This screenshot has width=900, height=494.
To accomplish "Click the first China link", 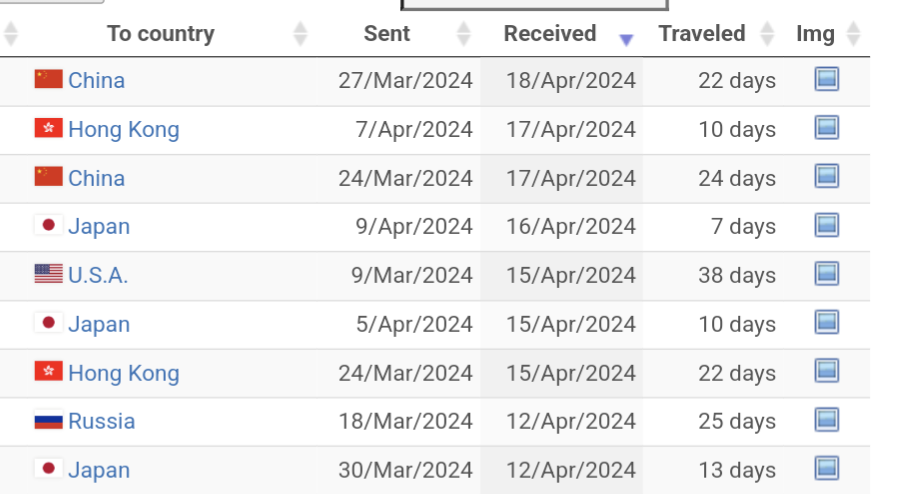I will pyautogui.click(x=96, y=80).
